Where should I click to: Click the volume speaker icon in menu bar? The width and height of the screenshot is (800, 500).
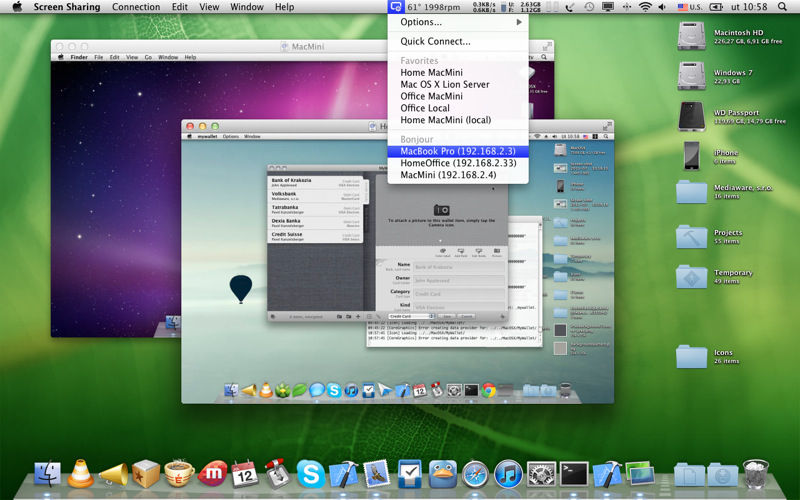click(x=662, y=7)
